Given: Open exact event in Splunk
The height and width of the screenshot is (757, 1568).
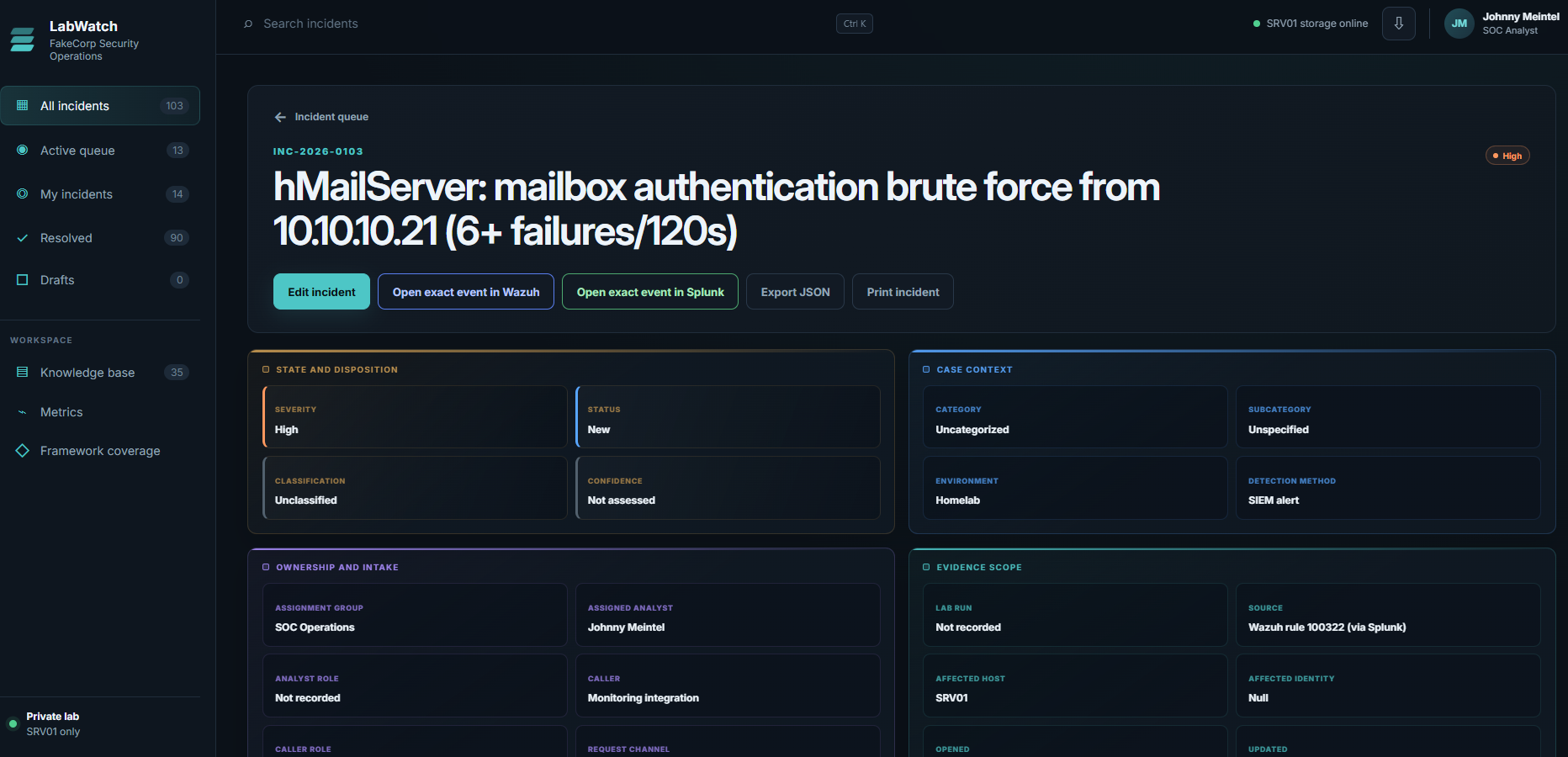Looking at the screenshot, I should click(x=650, y=292).
